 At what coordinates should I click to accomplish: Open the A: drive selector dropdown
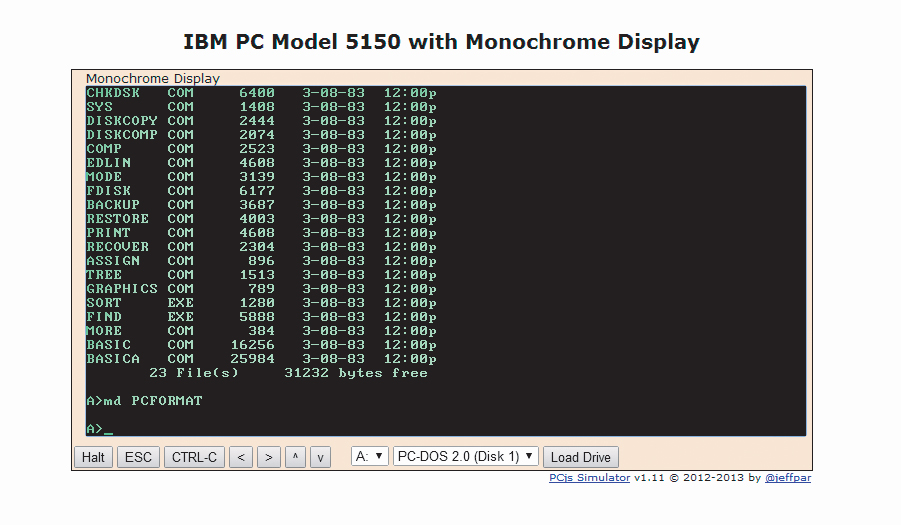(370, 456)
